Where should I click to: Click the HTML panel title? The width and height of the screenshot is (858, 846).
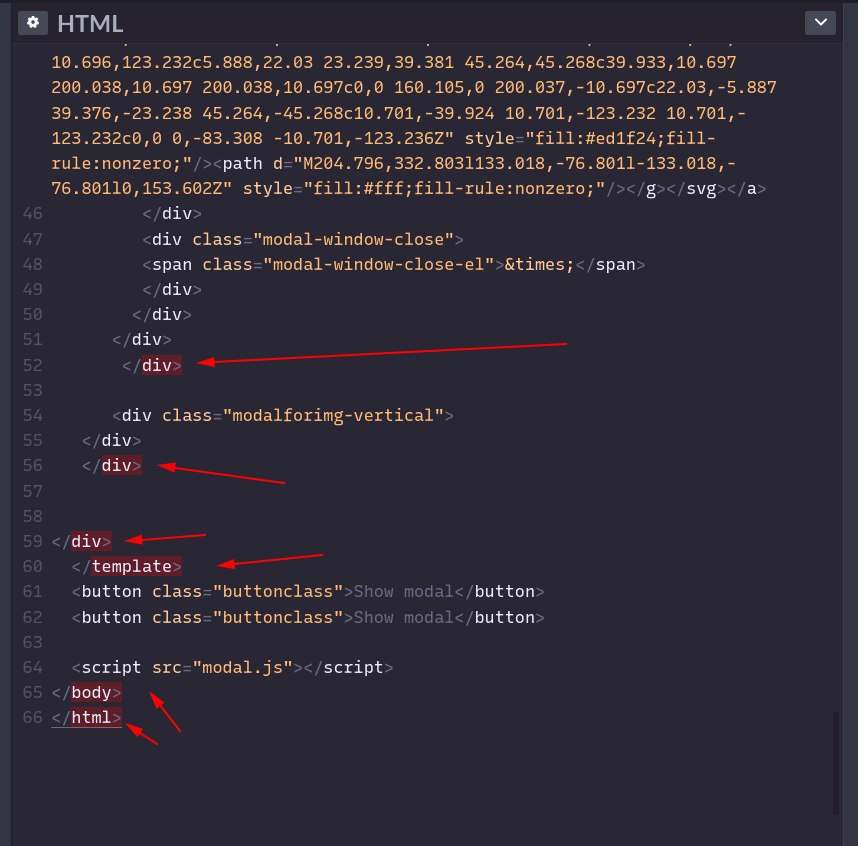pos(90,24)
